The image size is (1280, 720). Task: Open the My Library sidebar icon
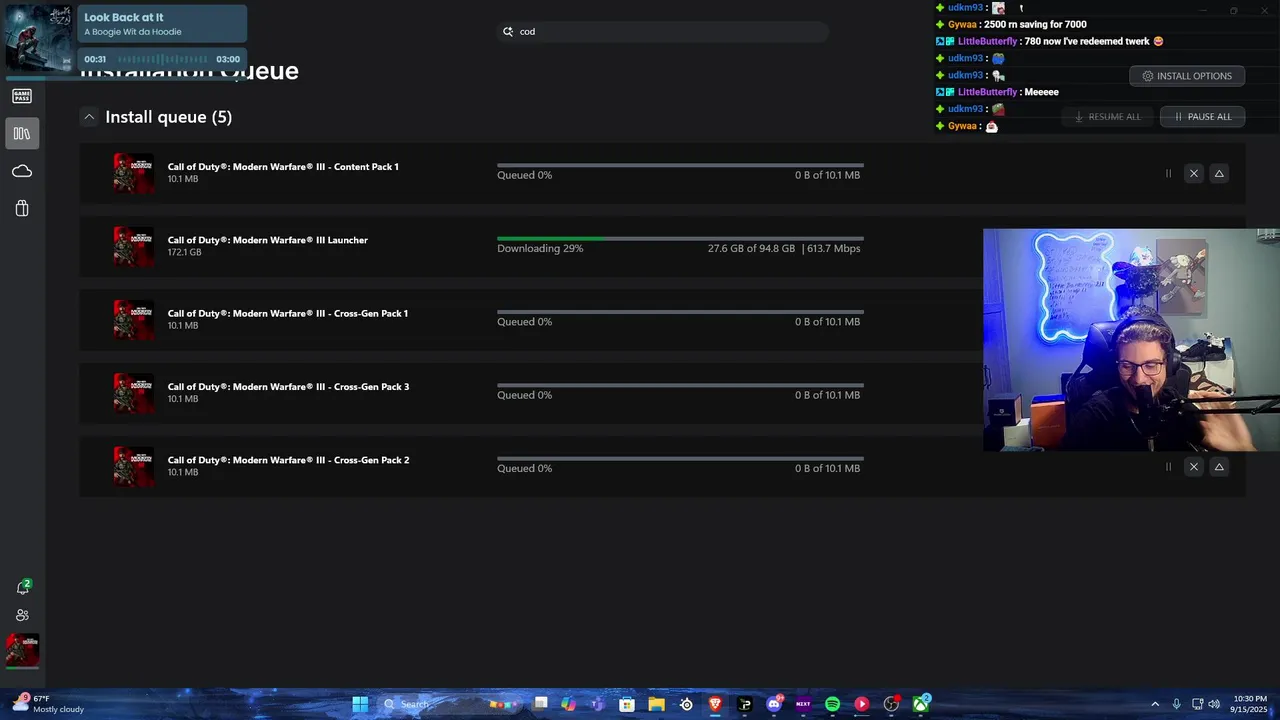(22, 133)
